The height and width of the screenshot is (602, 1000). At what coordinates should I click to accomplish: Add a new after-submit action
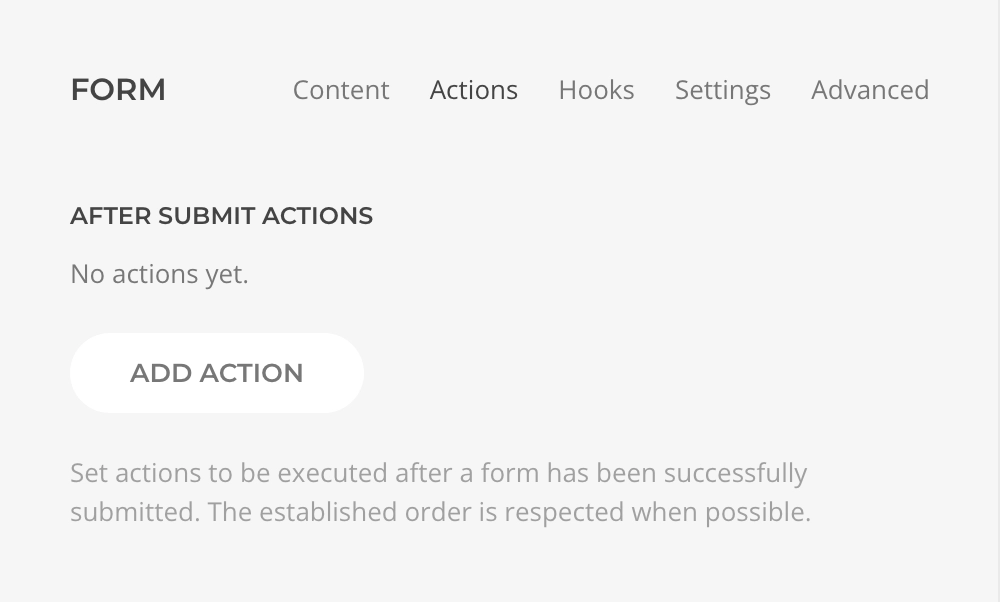click(216, 372)
